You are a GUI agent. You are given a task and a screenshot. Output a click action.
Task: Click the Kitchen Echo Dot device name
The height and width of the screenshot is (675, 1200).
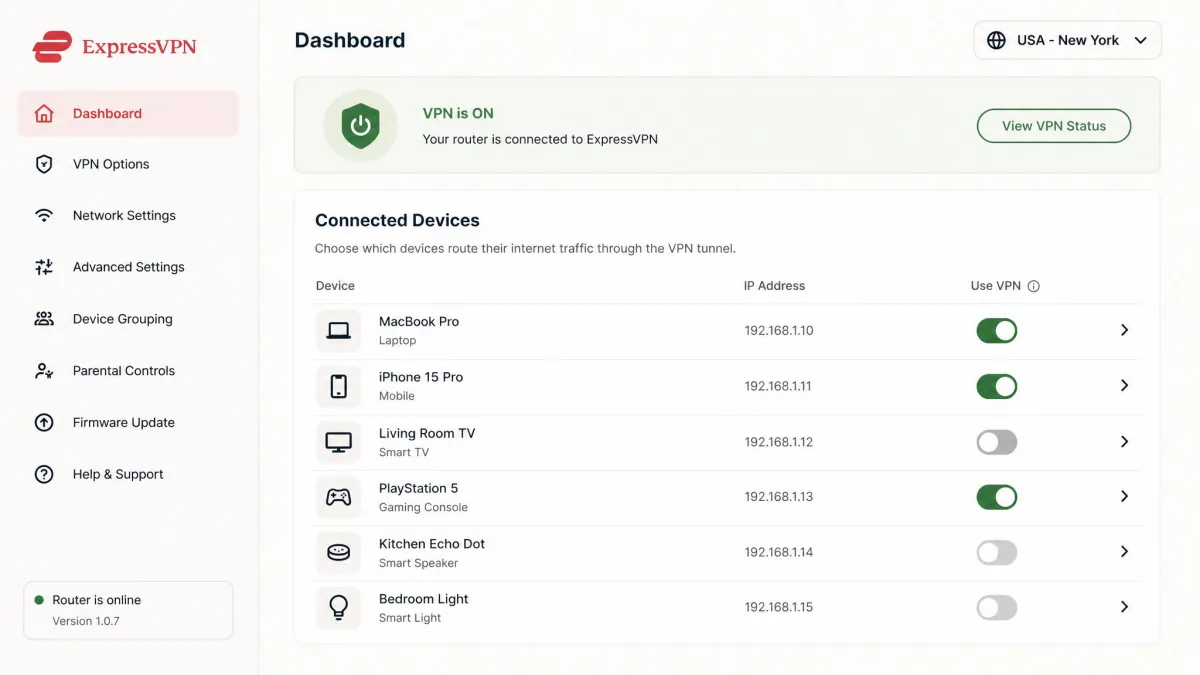[432, 544]
